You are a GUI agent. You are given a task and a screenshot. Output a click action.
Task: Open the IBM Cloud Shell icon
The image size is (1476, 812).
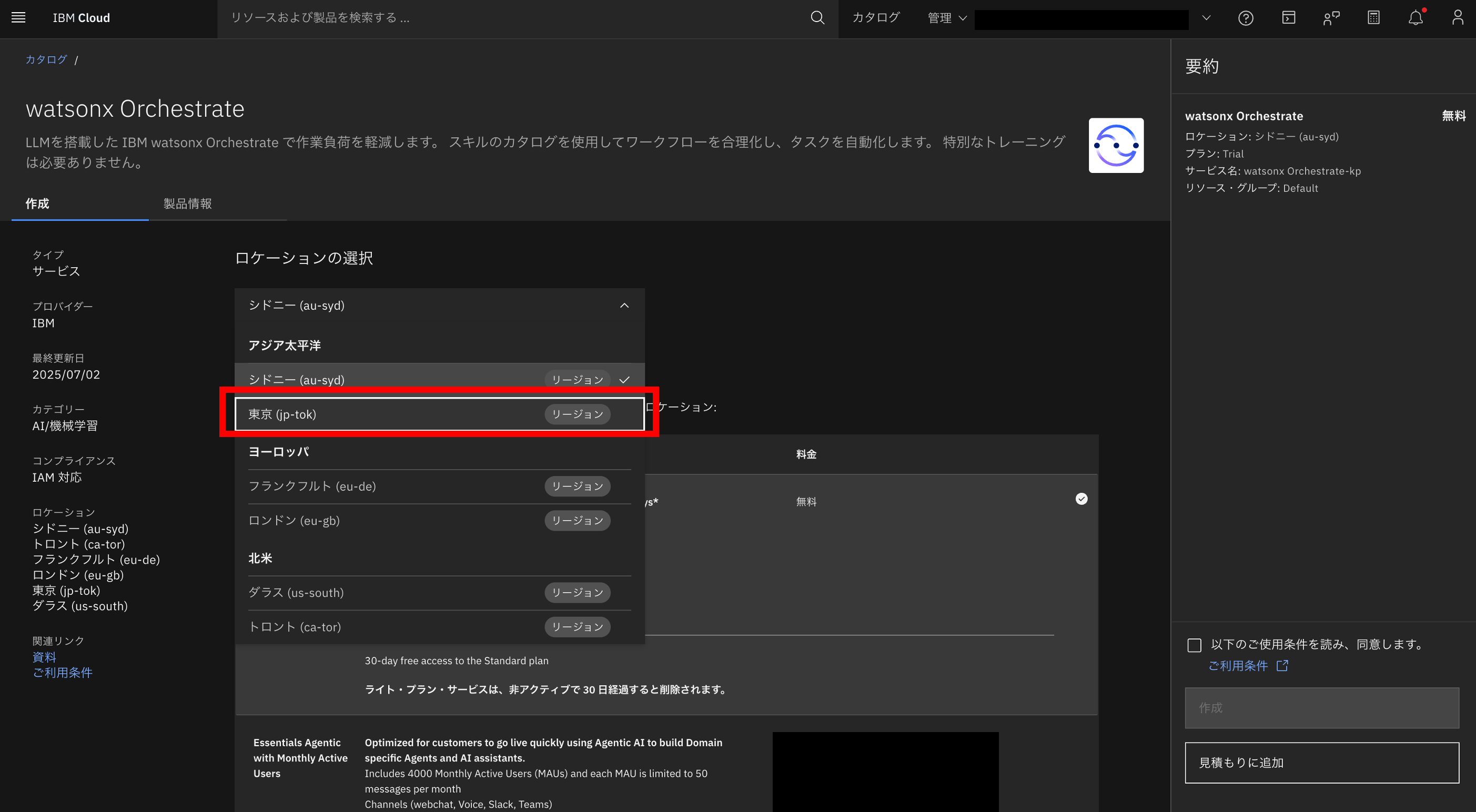[1288, 18]
